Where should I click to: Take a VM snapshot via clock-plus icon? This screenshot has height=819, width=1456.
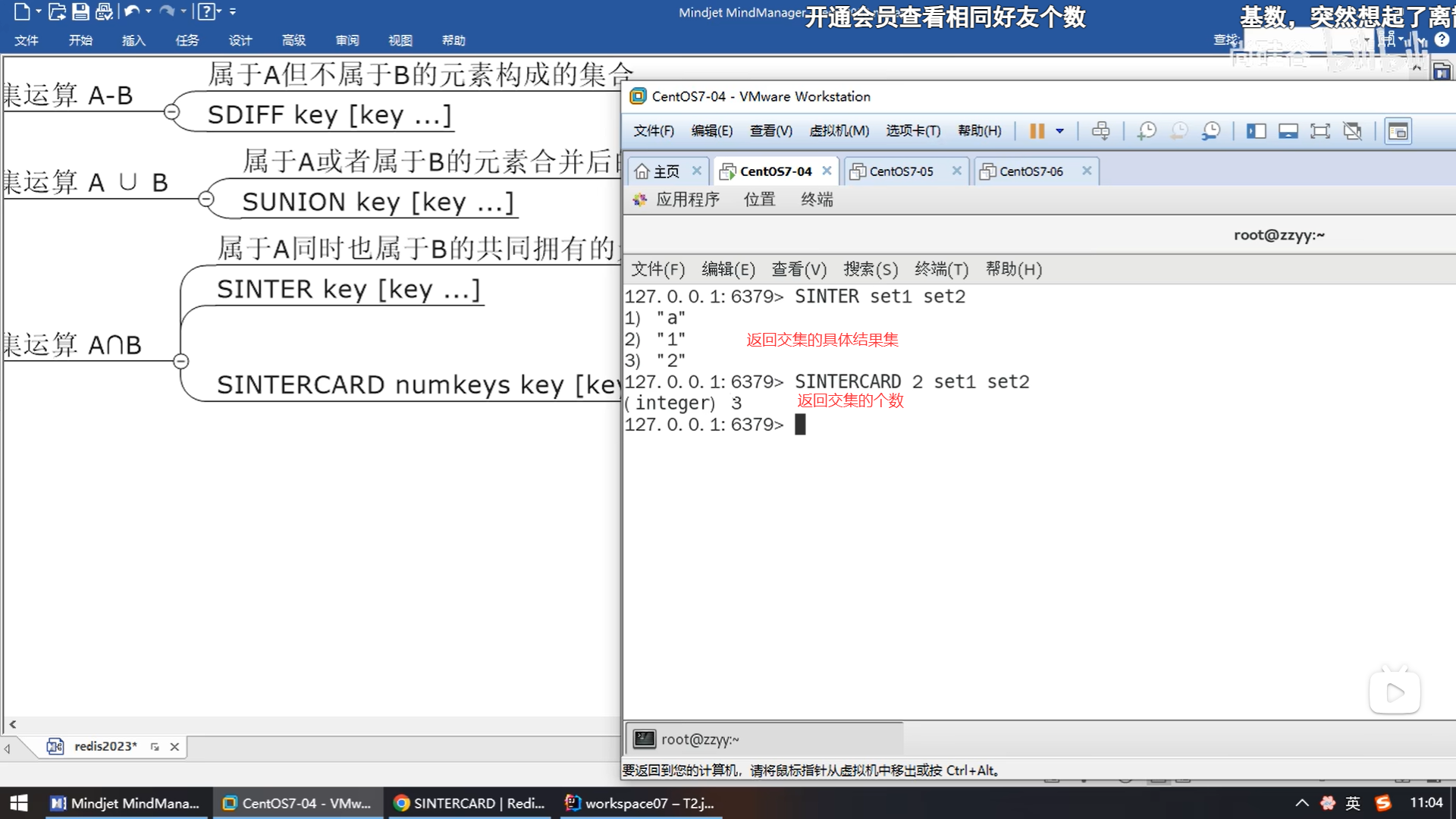(1146, 131)
